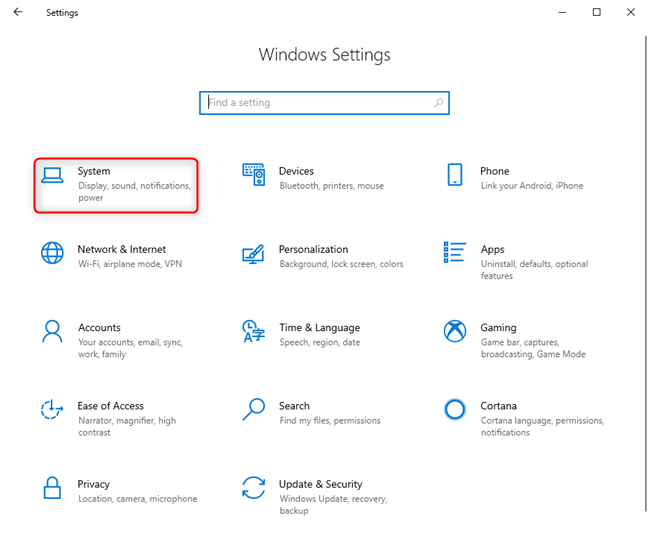Click 'Uninstall, defaults, optional features' description
Image resolution: width=648 pixels, height=533 pixels.
534,270
